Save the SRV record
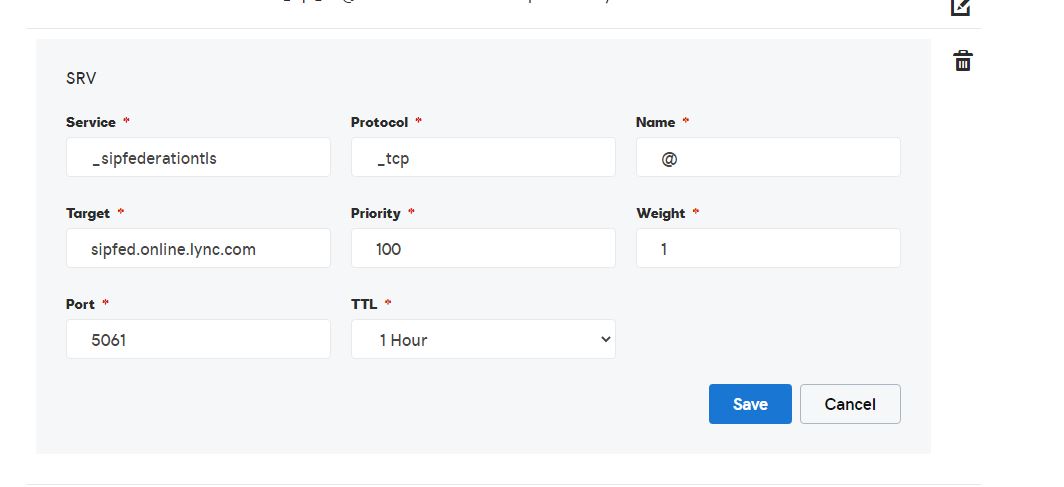The image size is (1064, 487). [x=750, y=404]
